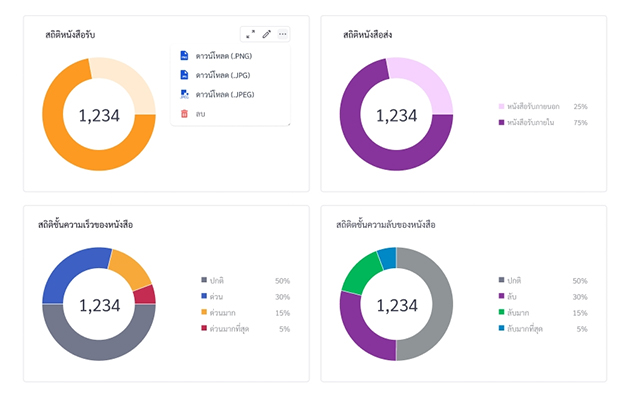Click the สถิติชั้นความลับของหนังสือ chart title

393,225
